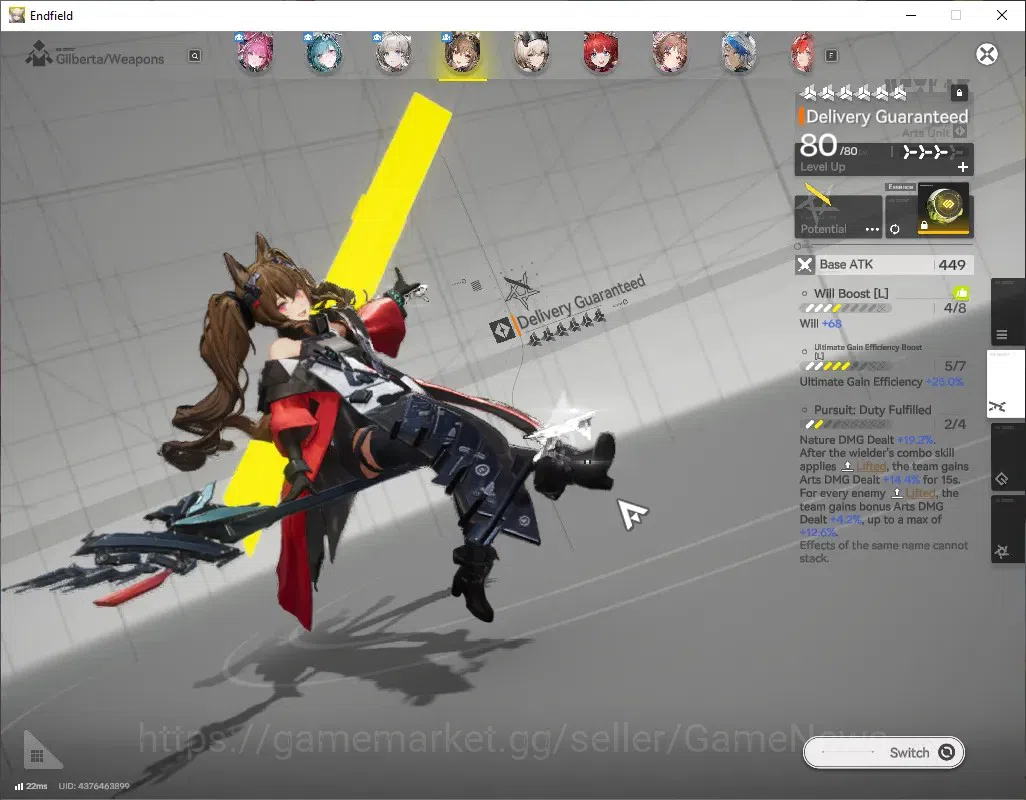
Task: Expand Potential options via the three dots
Action: click(x=872, y=230)
